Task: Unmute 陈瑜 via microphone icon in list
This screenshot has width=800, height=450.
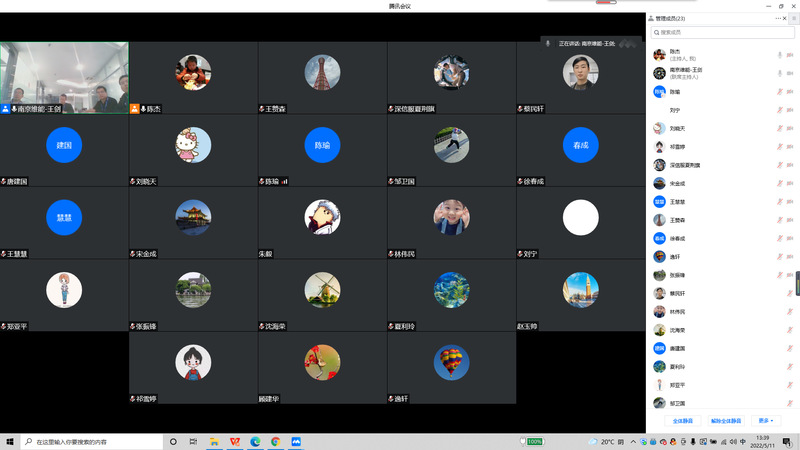Action: click(x=780, y=92)
